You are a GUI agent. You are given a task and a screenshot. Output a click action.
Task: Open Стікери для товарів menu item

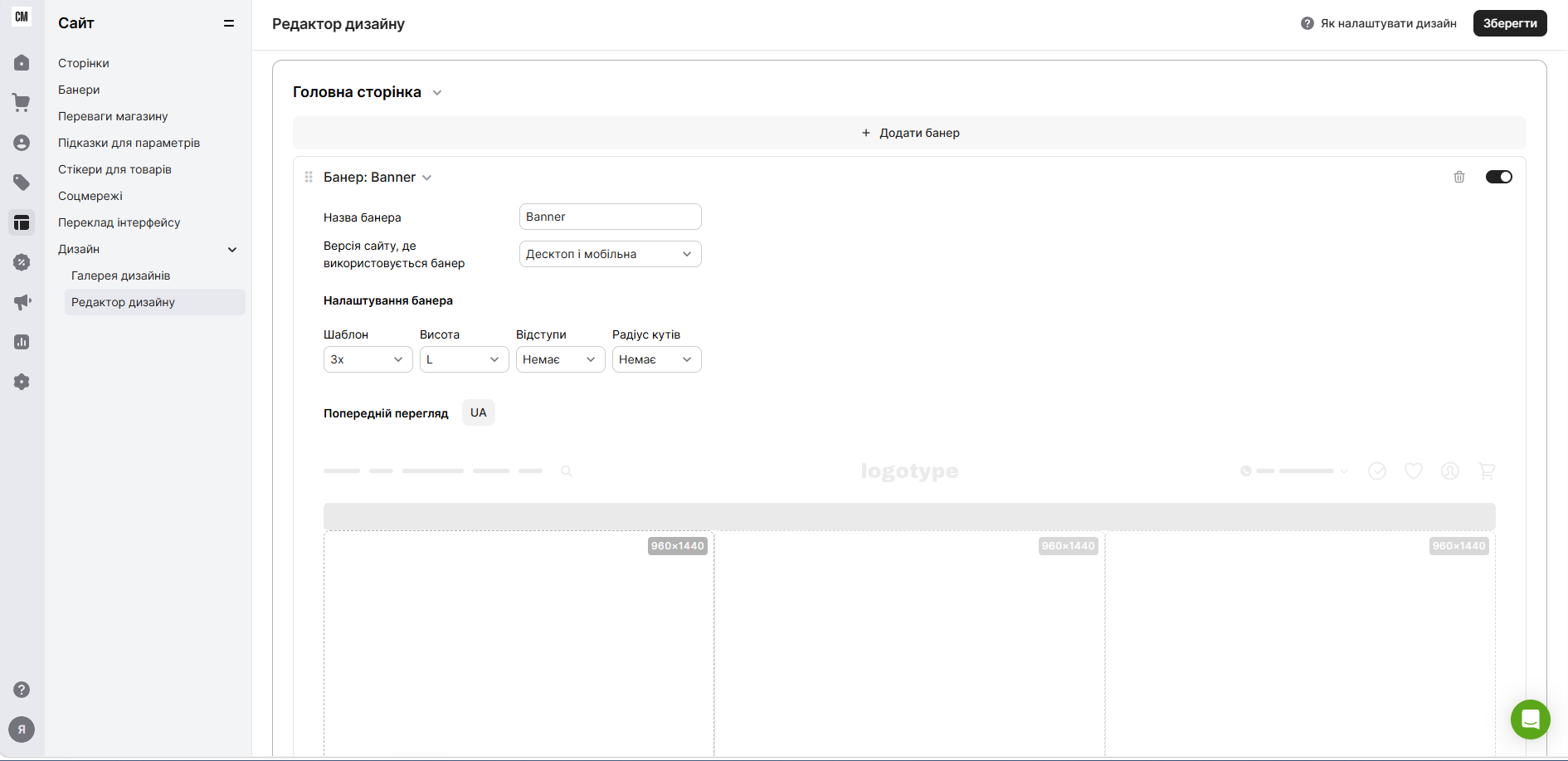tap(114, 169)
